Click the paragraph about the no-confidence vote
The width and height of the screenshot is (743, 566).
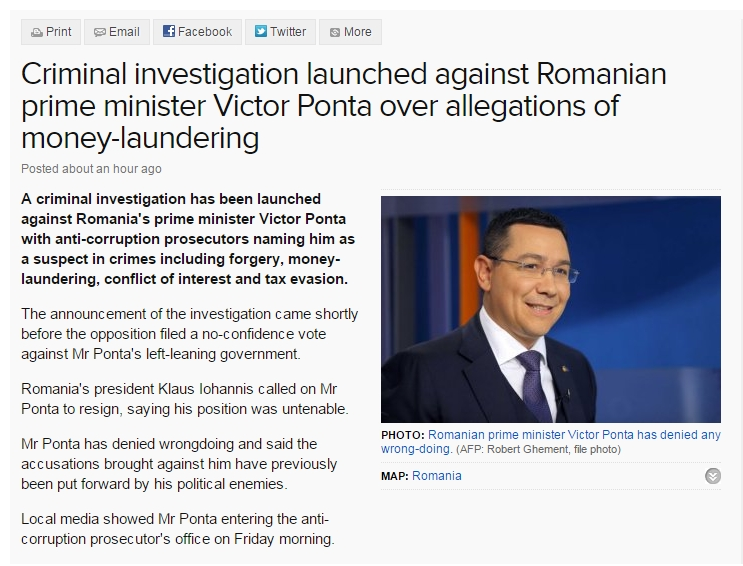[x=189, y=334]
